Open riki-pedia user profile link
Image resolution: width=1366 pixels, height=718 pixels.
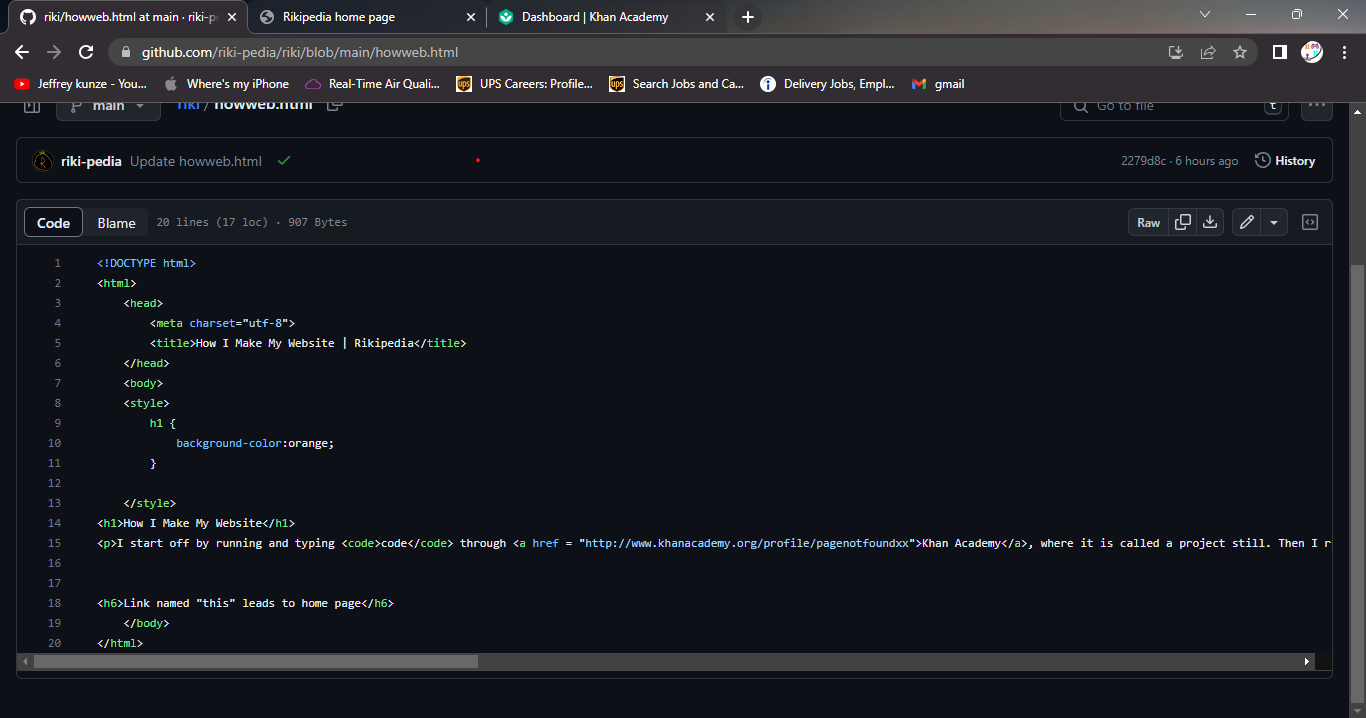click(x=91, y=161)
